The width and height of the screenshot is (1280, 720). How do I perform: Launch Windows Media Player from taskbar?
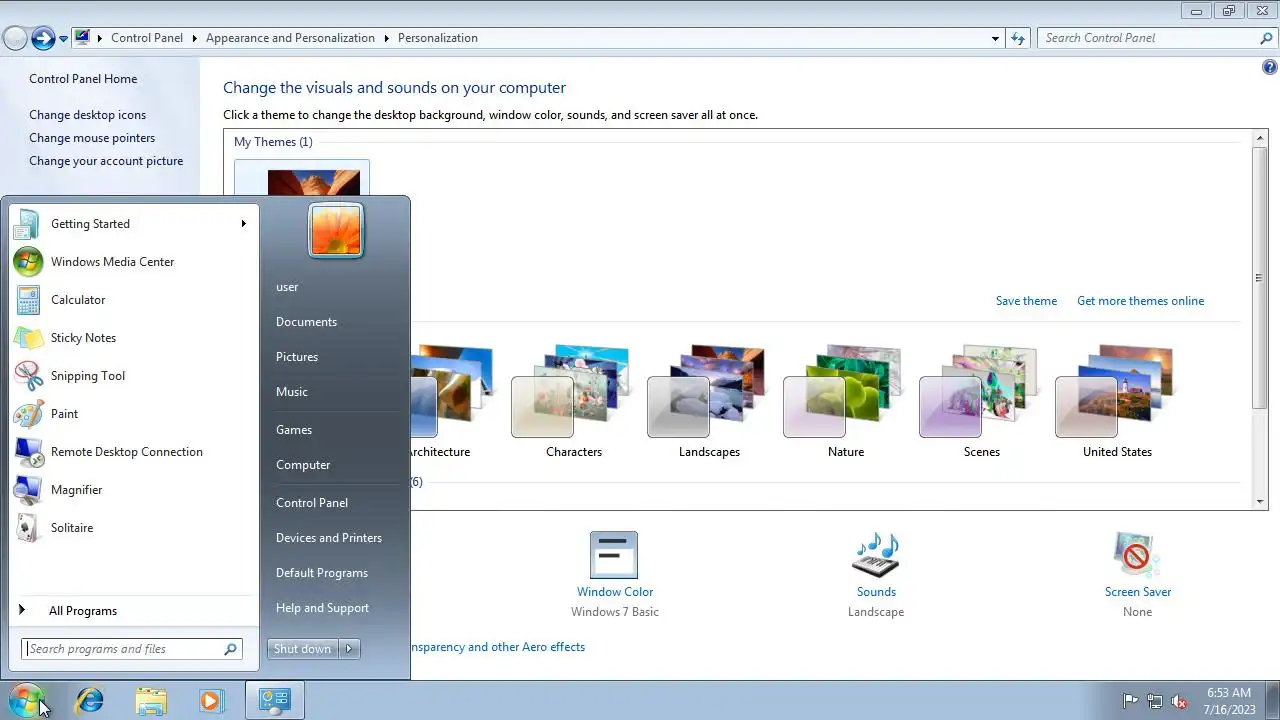tap(211, 700)
